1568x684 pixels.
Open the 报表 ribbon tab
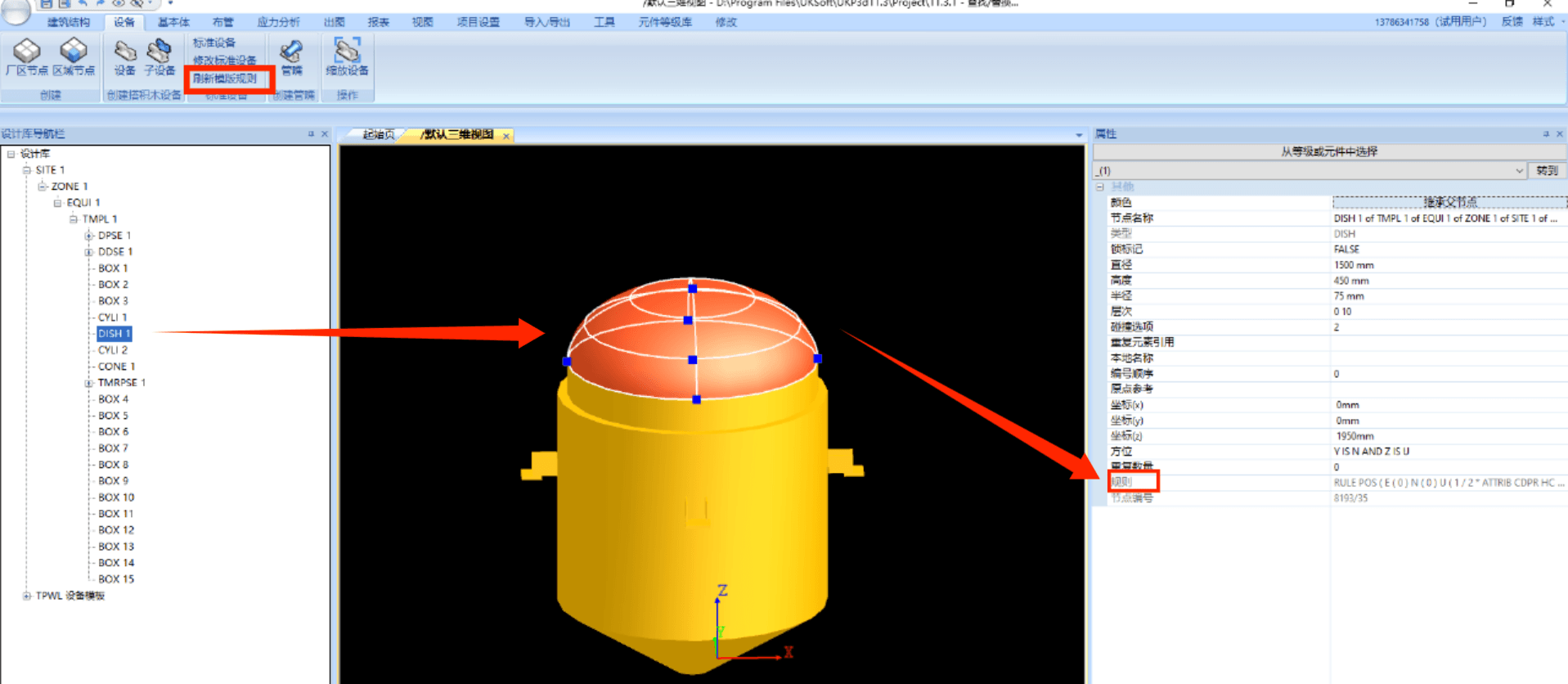[x=378, y=22]
